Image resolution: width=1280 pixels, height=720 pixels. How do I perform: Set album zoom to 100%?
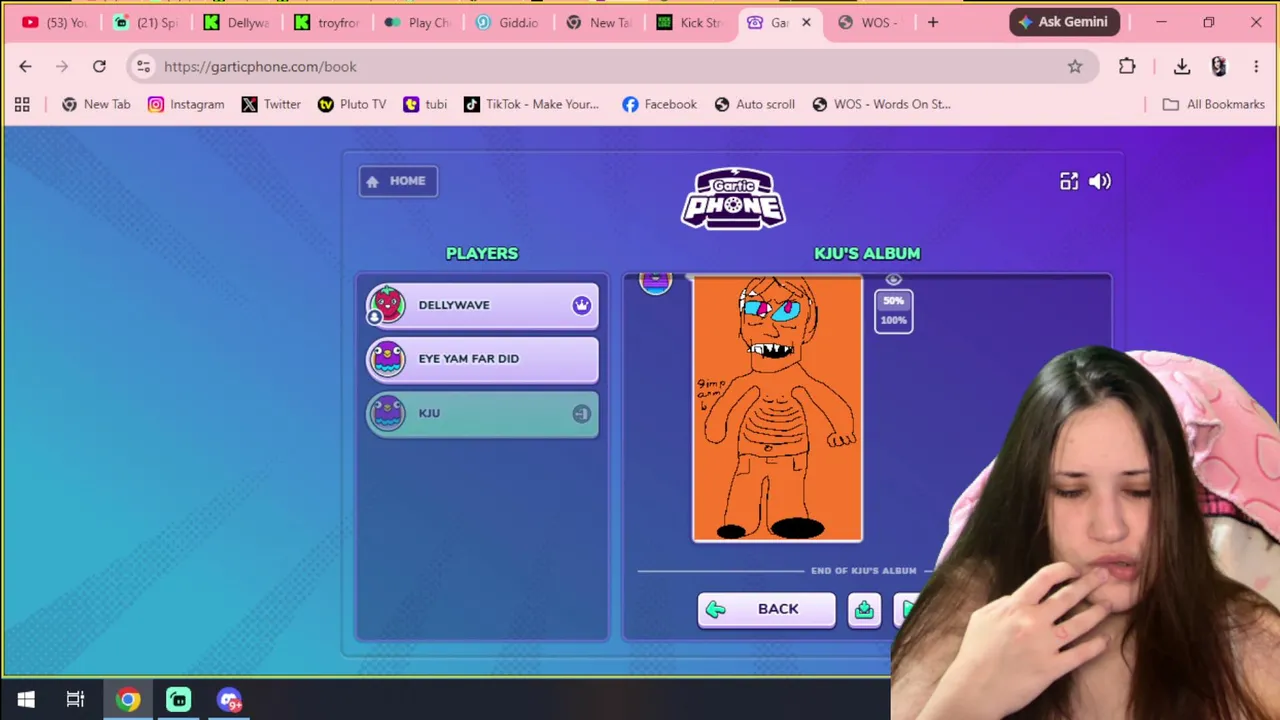[893, 320]
